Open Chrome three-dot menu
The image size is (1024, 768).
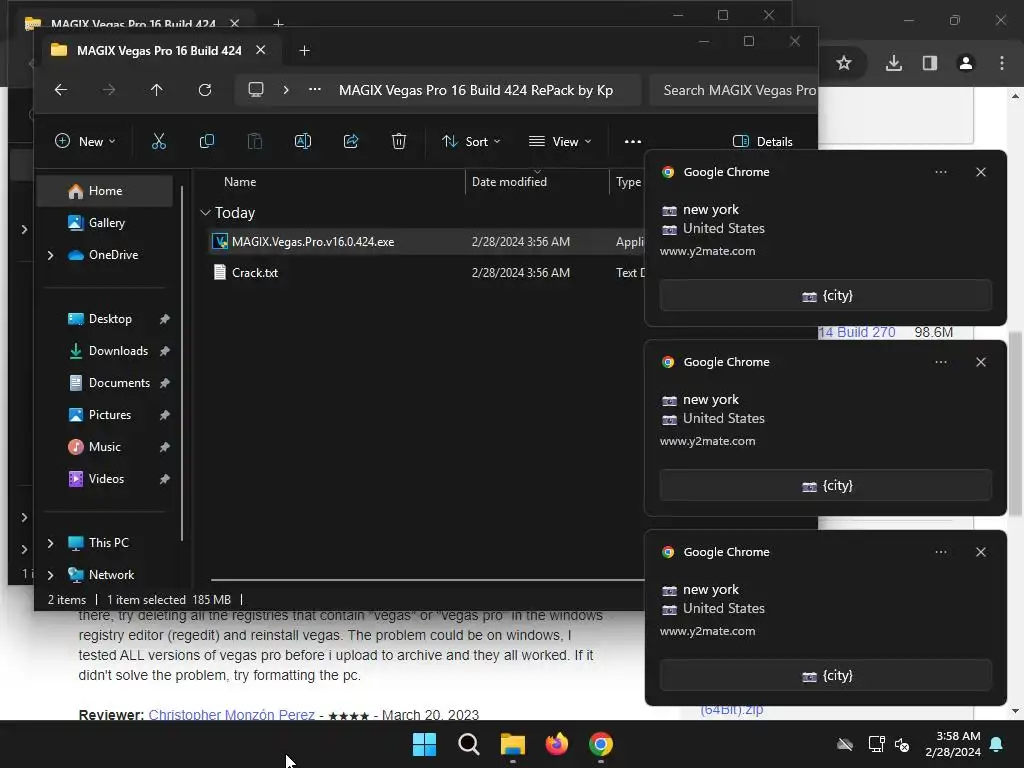[x=1002, y=63]
